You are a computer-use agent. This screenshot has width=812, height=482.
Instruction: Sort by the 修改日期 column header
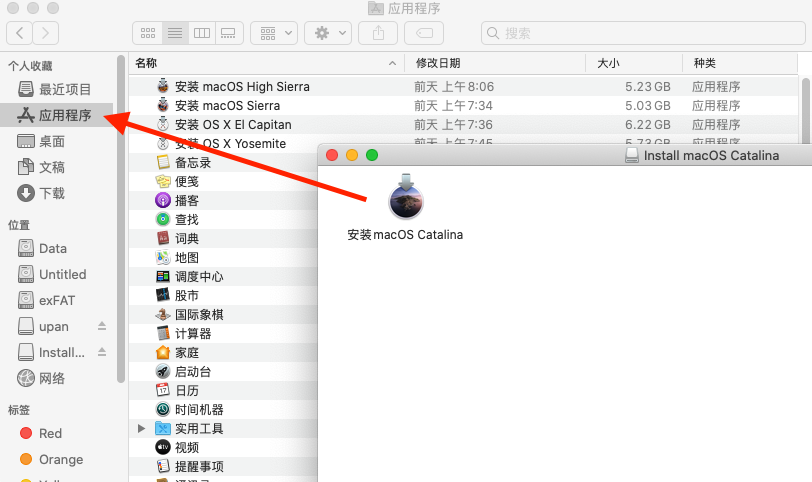(495, 63)
